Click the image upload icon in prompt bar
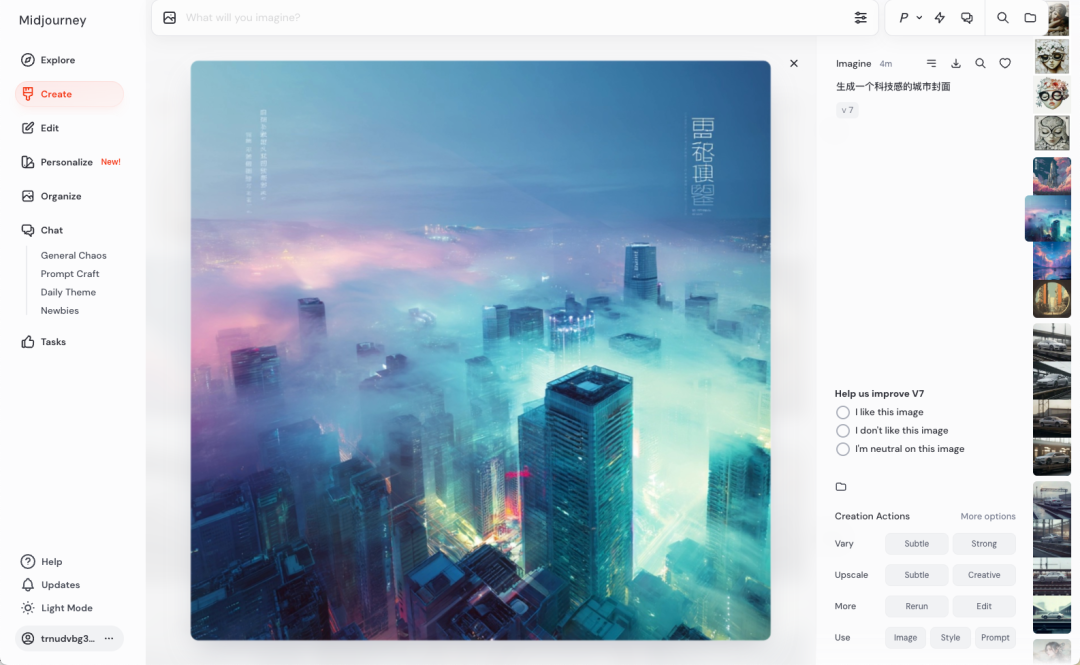The image size is (1080, 665). click(169, 18)
